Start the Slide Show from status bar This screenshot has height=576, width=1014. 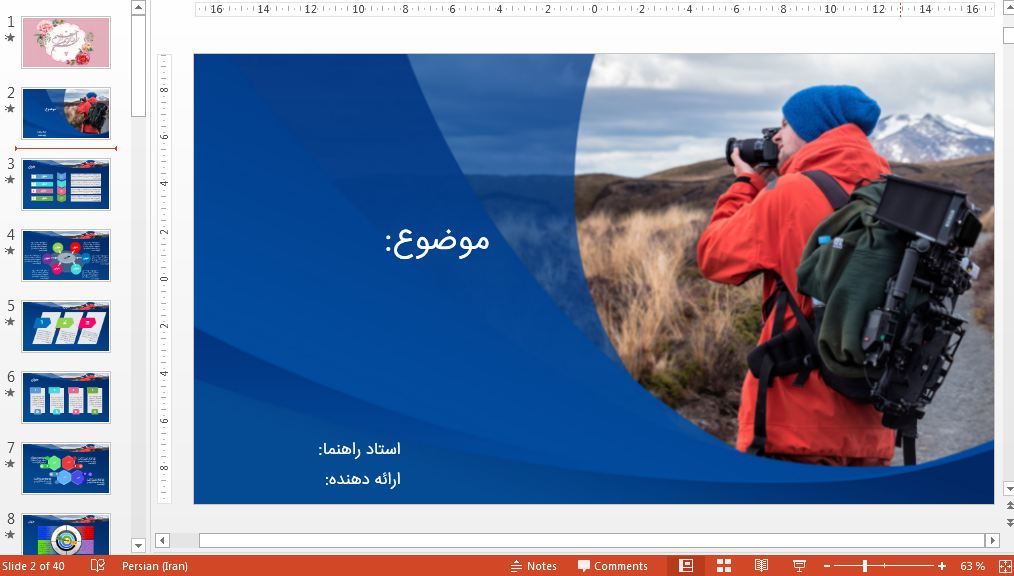[799, 566]
